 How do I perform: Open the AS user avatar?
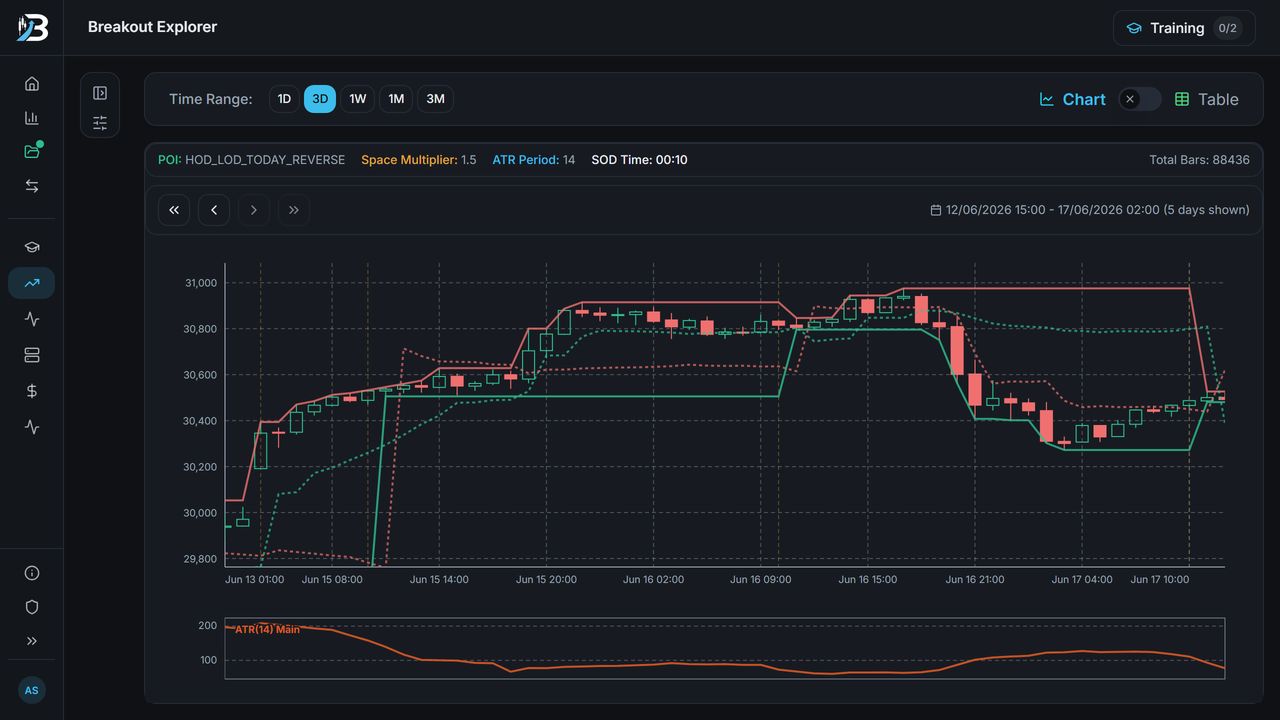pyautogui.click(x=32, y=690)
